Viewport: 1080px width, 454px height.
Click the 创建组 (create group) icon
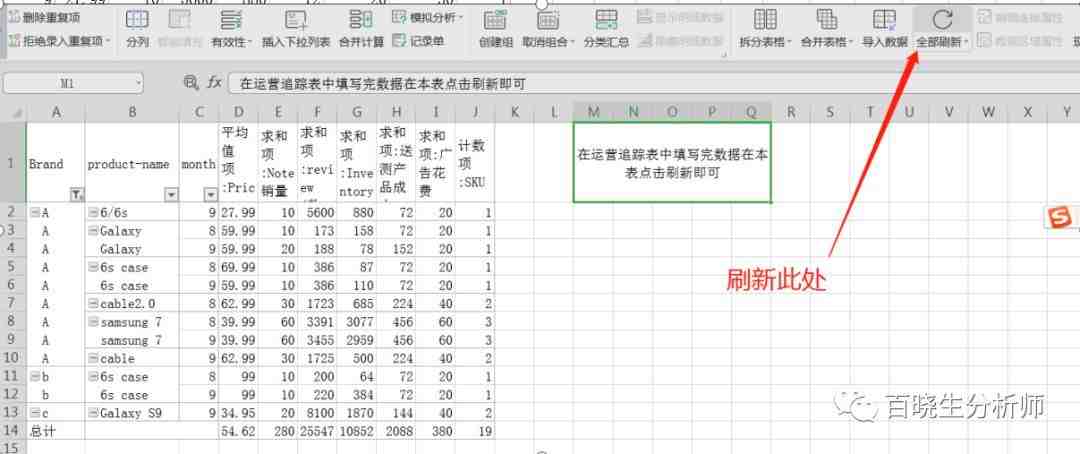point(494,19)
